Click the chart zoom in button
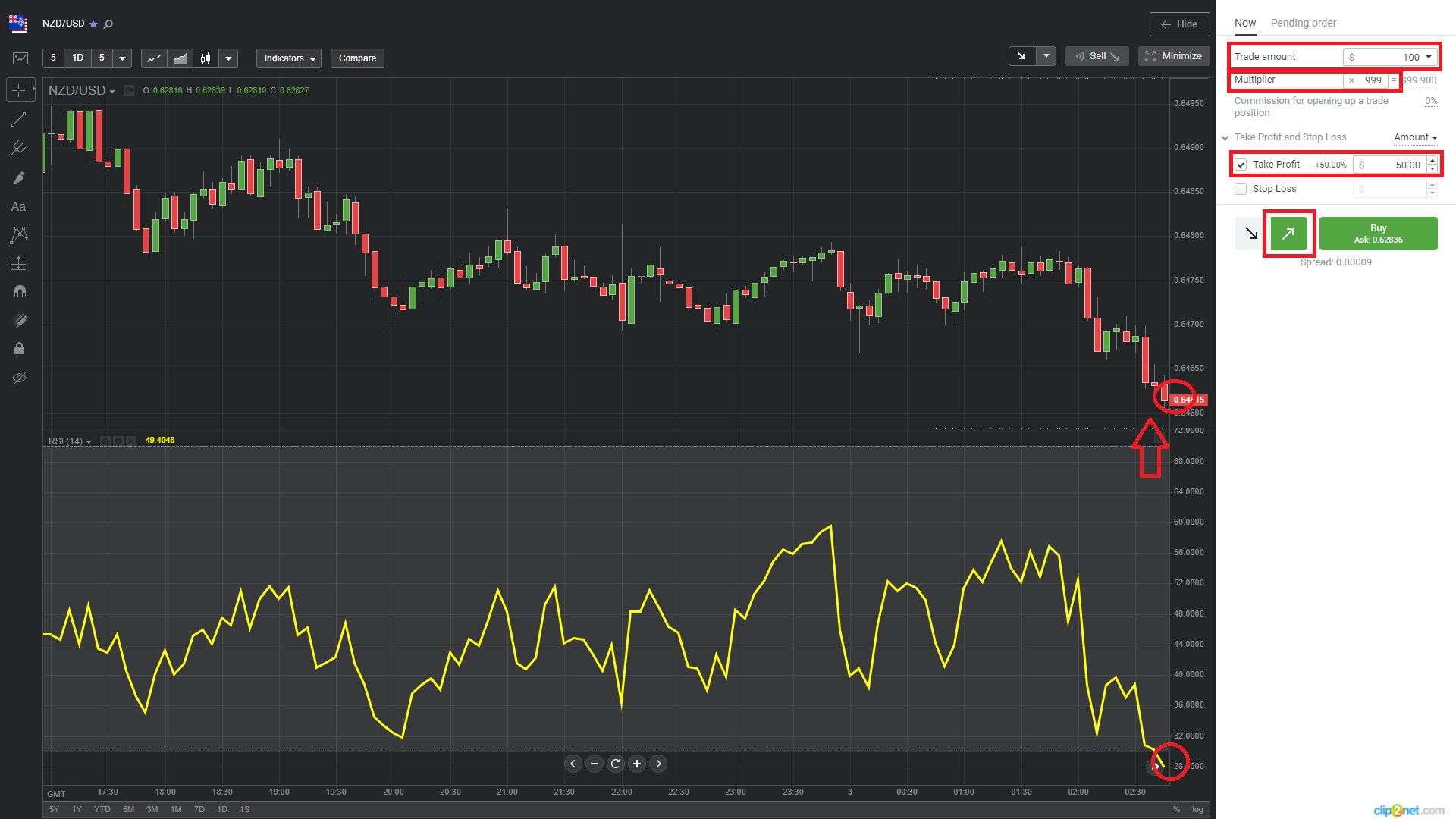The width and height of the screenshot is (1456, 819). tap(637, 764)
